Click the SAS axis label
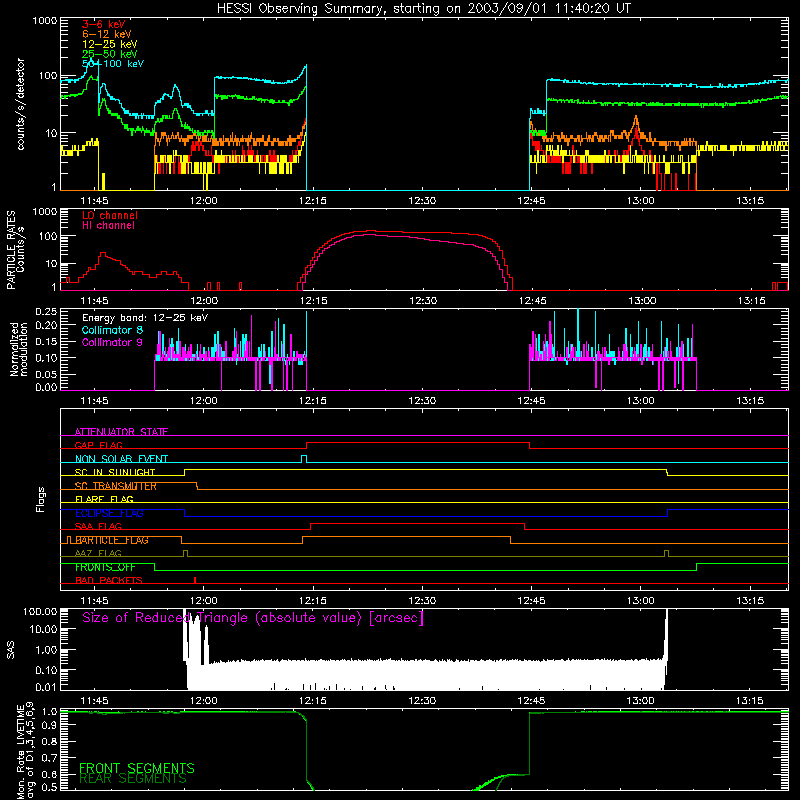 (x=10, y=650)
